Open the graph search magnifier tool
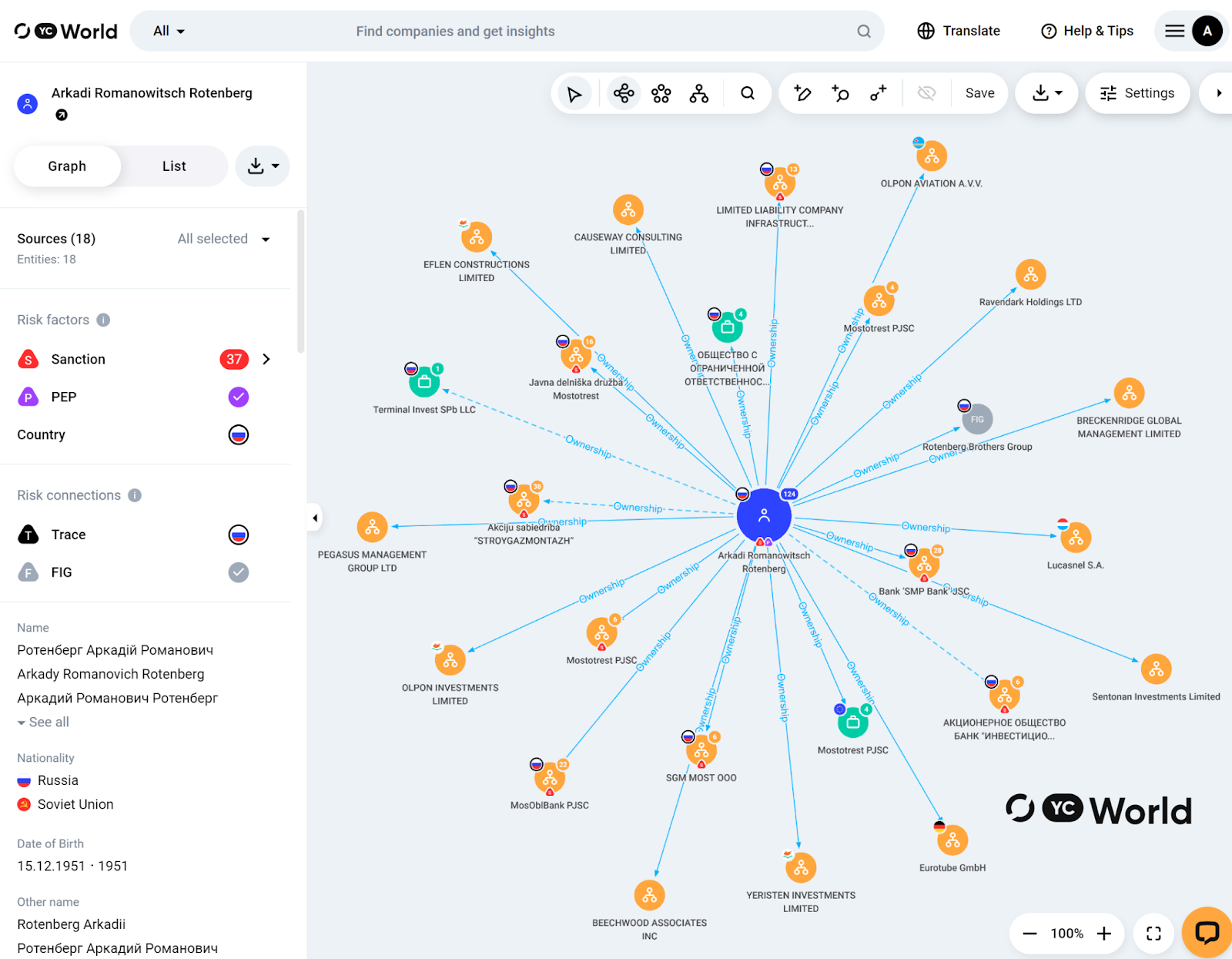Viewport: 1232px width, 959px height. 748,94
